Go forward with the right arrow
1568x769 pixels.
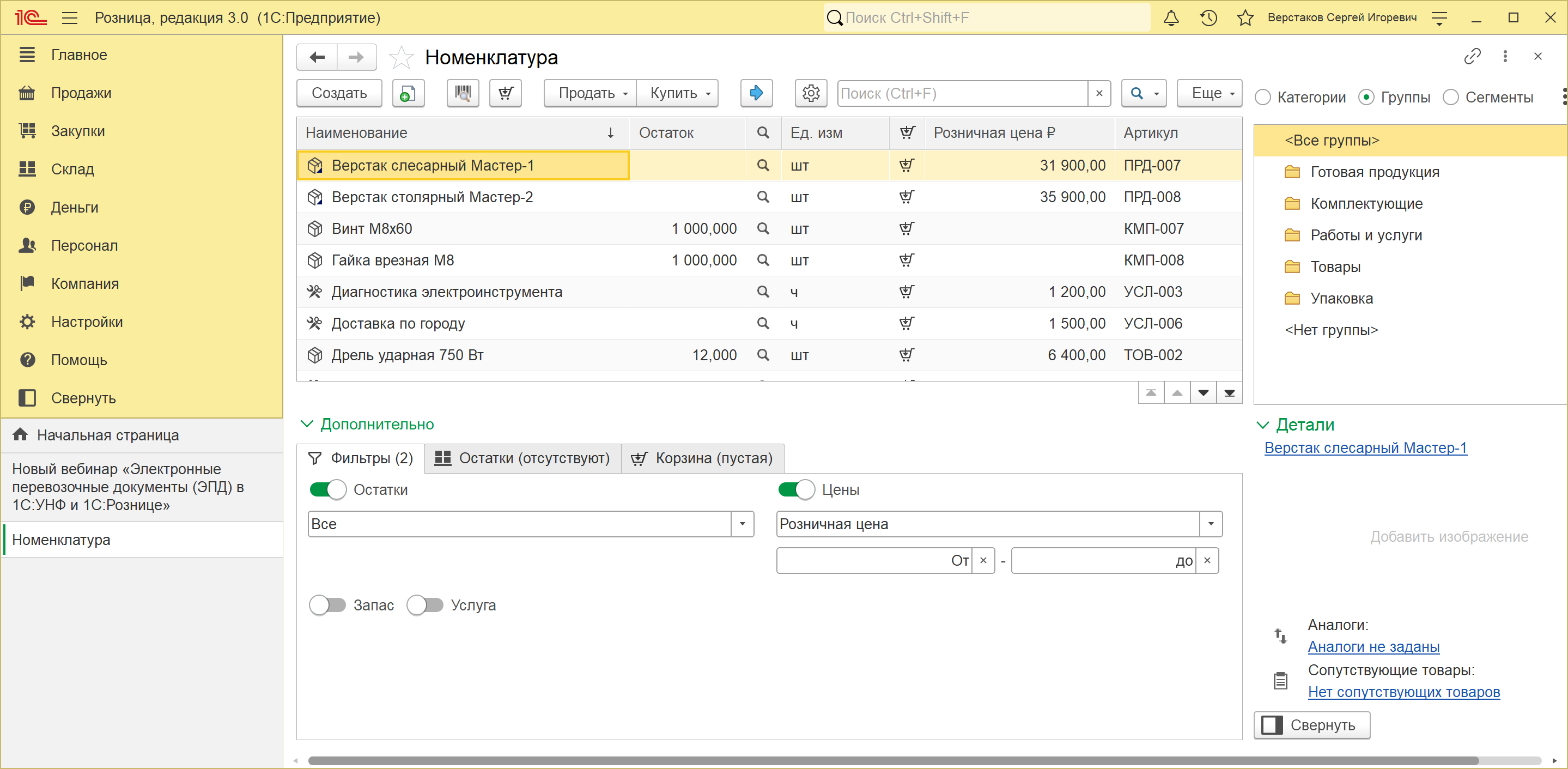tap(356, 57)
